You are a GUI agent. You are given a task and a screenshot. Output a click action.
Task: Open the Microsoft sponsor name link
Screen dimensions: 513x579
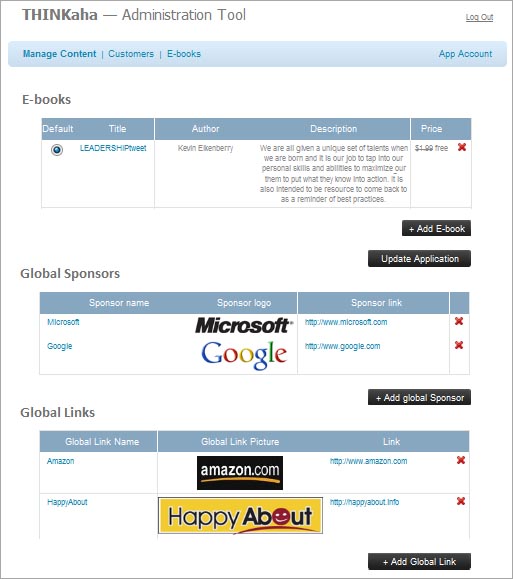point(63,322)
